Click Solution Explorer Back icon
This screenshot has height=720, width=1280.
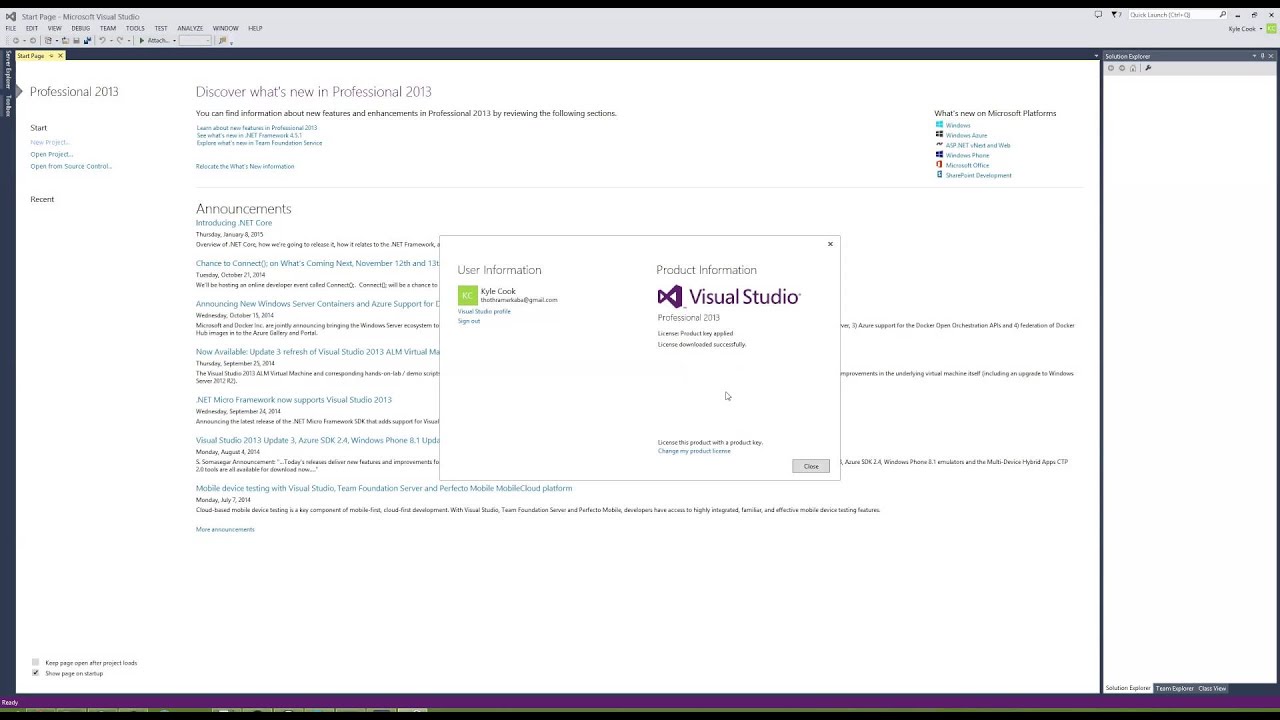(1111, 68)
